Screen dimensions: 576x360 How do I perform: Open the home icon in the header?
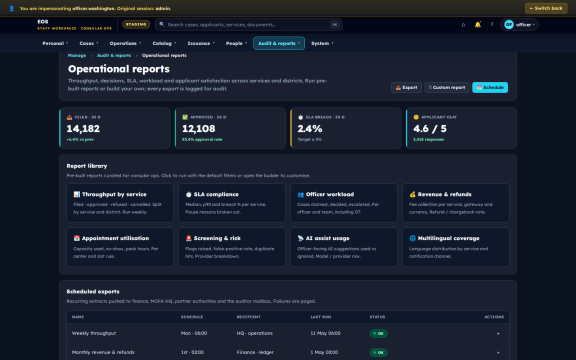point(463,25)
